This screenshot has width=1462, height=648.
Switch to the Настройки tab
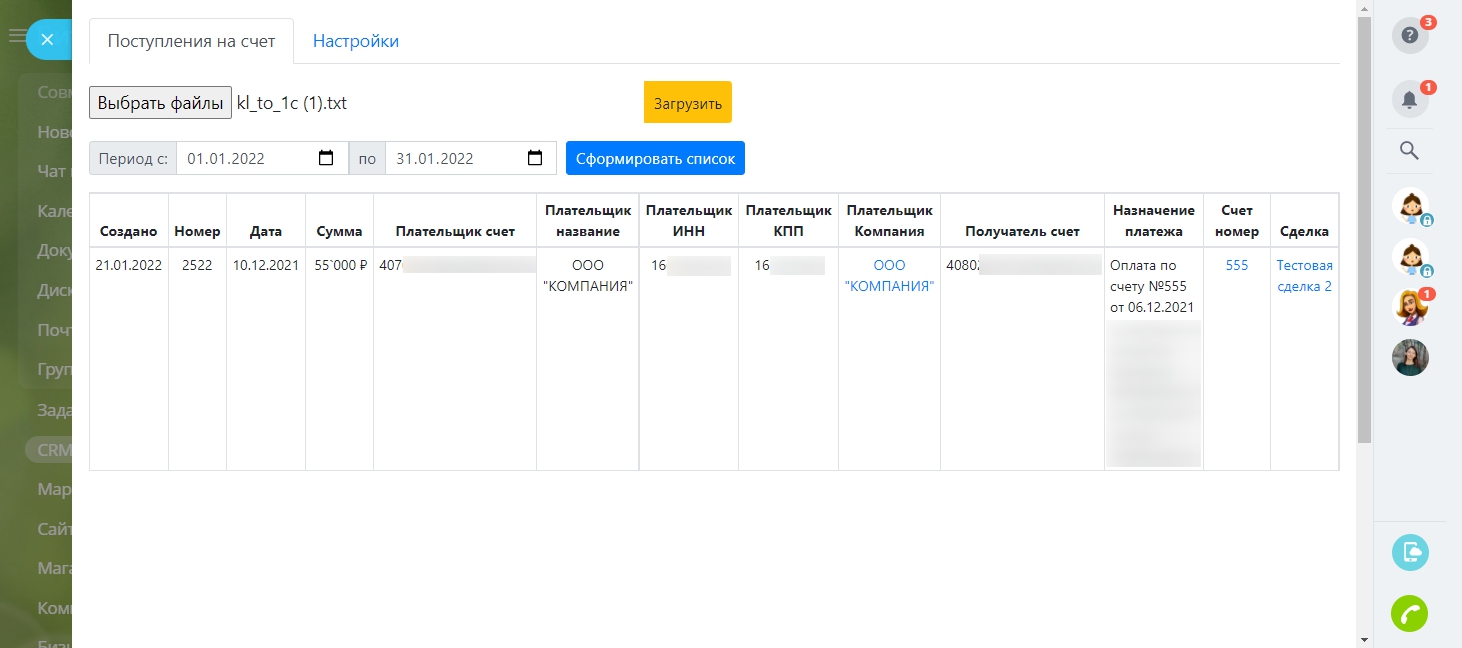click(356, 41)
